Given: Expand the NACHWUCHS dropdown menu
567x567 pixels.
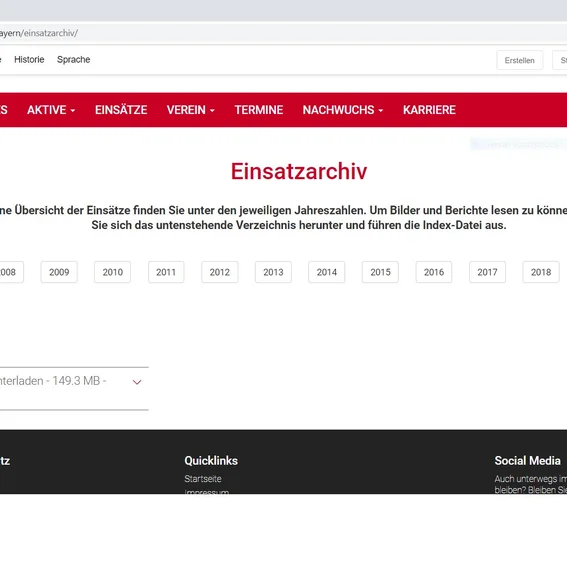Looking at the screenshot, I should click(x=343, y=110).
